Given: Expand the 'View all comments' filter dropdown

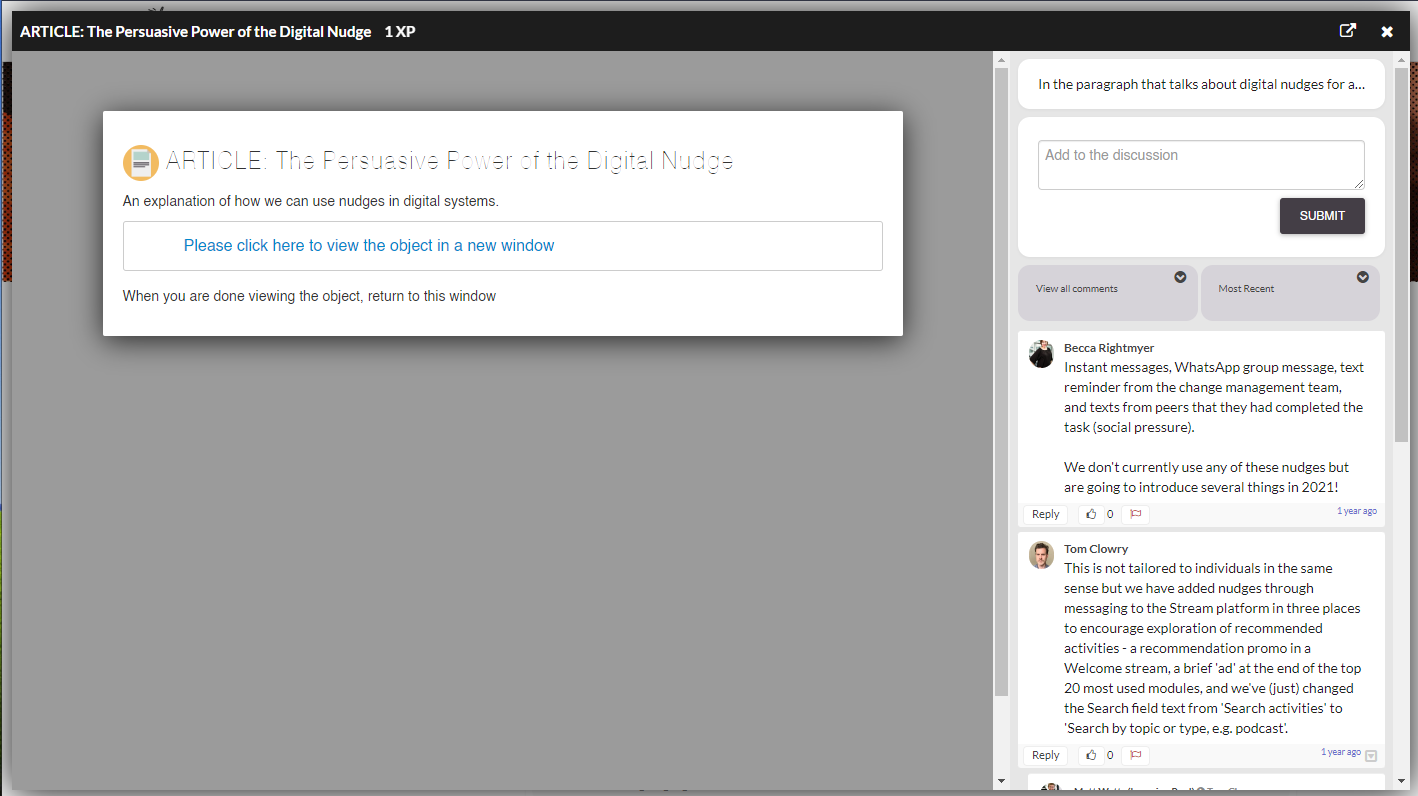Looking at the screenshot, I should (1180, 277).
